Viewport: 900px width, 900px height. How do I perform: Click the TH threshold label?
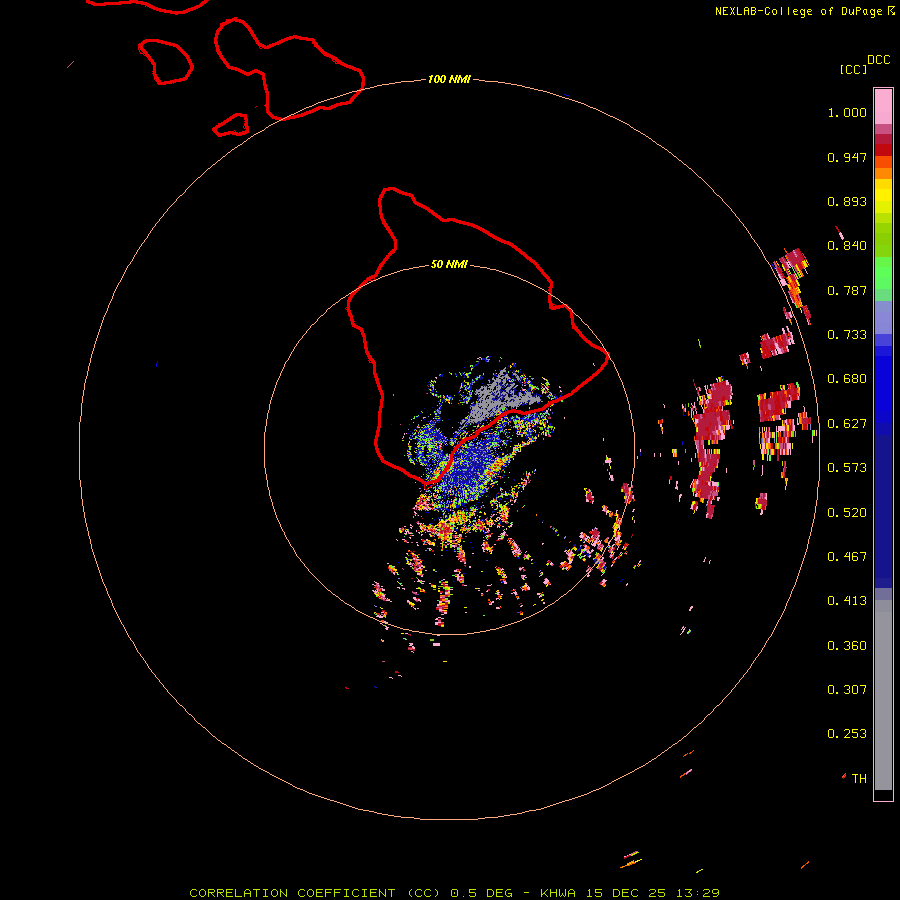859,779
